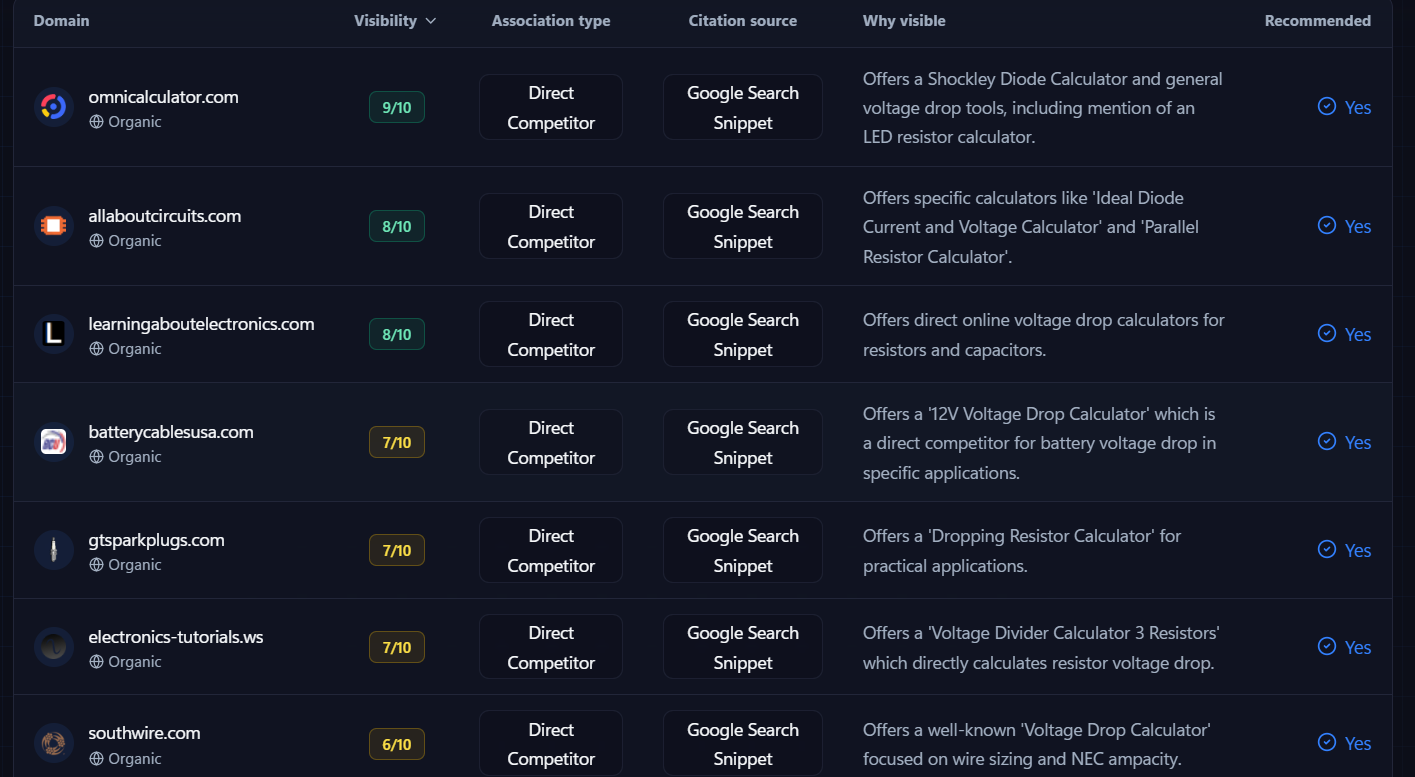Screen dimensions: 1415x777
Task: Click the 7/10 badge for batterycablesusa.com
Action: point(397,442)
